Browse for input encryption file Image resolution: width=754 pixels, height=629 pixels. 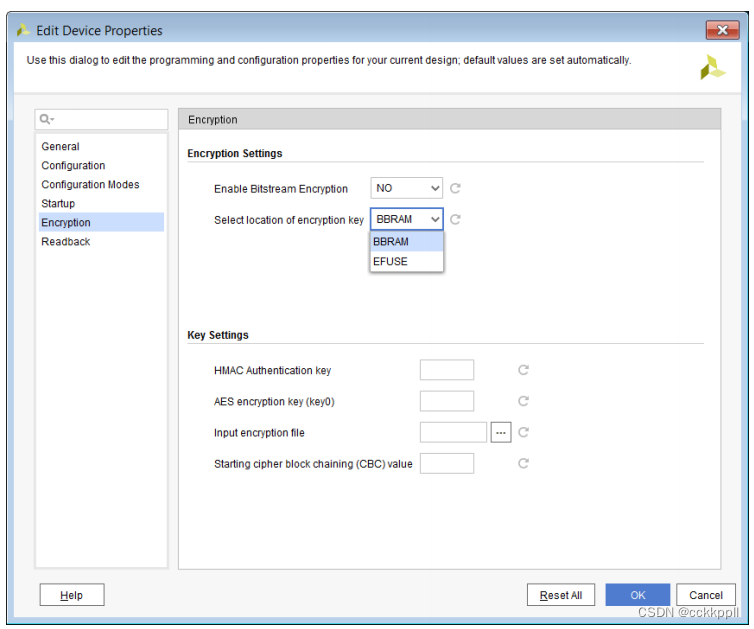(501, 432)
